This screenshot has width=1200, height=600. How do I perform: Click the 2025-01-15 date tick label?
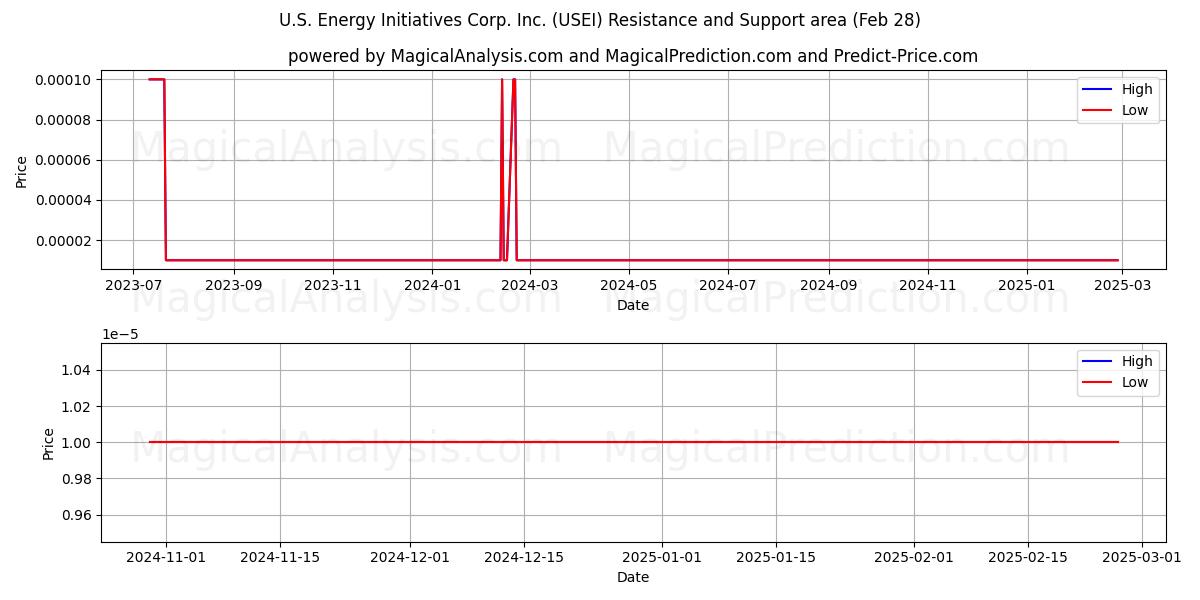click(x=776, y=557)
